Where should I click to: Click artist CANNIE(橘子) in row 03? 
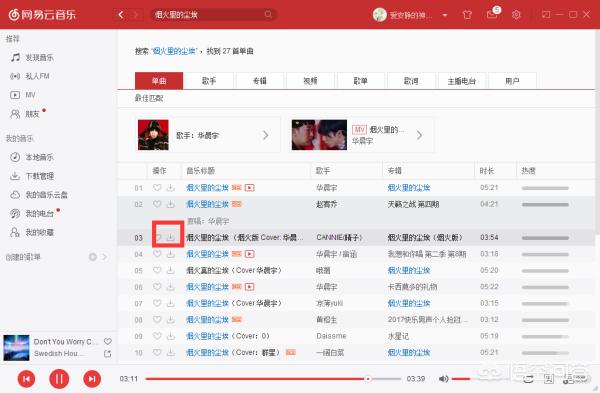click(x=339, y=237)
